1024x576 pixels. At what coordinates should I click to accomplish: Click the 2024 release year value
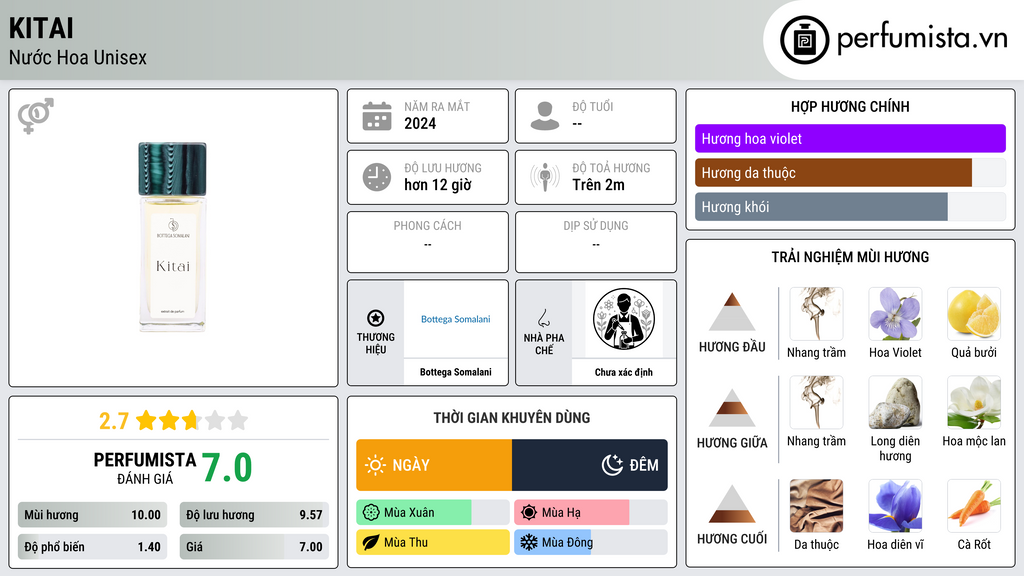[420, 123]
